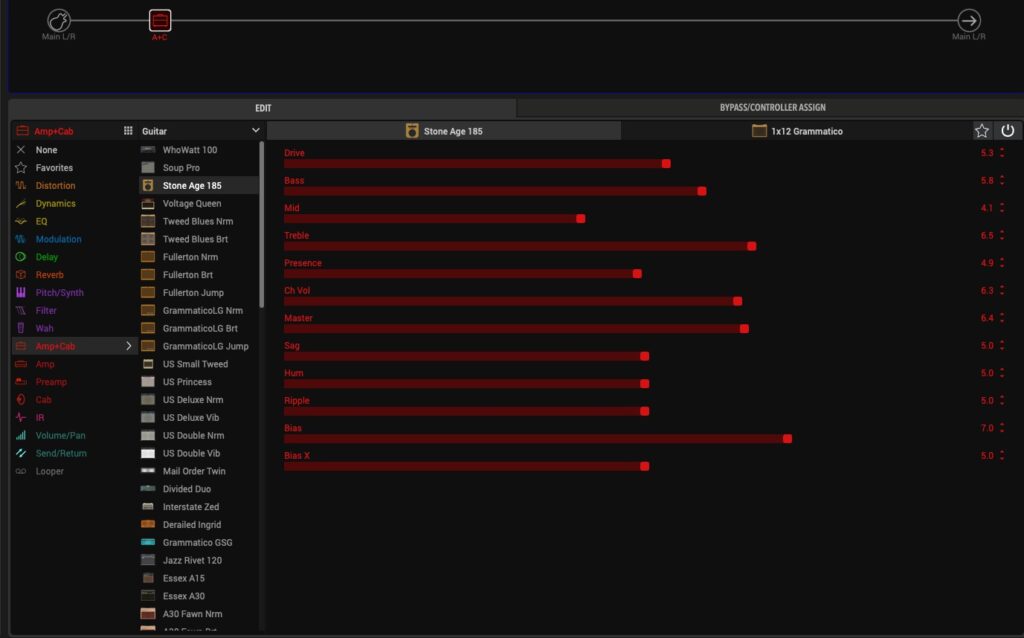Choose the Reverb effect category
1024x638 pixels.
[49, 275]
